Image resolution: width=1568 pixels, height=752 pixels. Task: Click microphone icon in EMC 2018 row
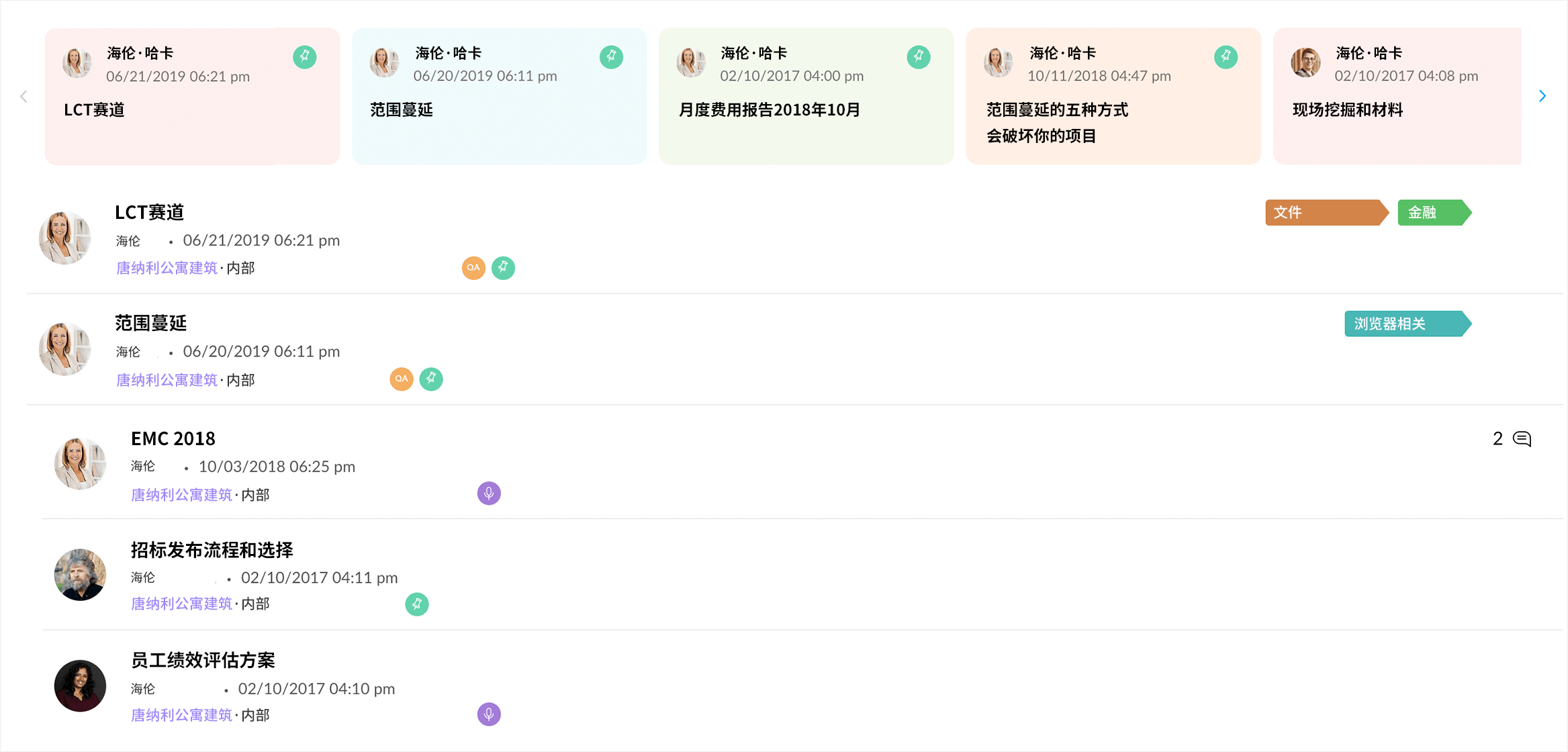click(489, 493)
